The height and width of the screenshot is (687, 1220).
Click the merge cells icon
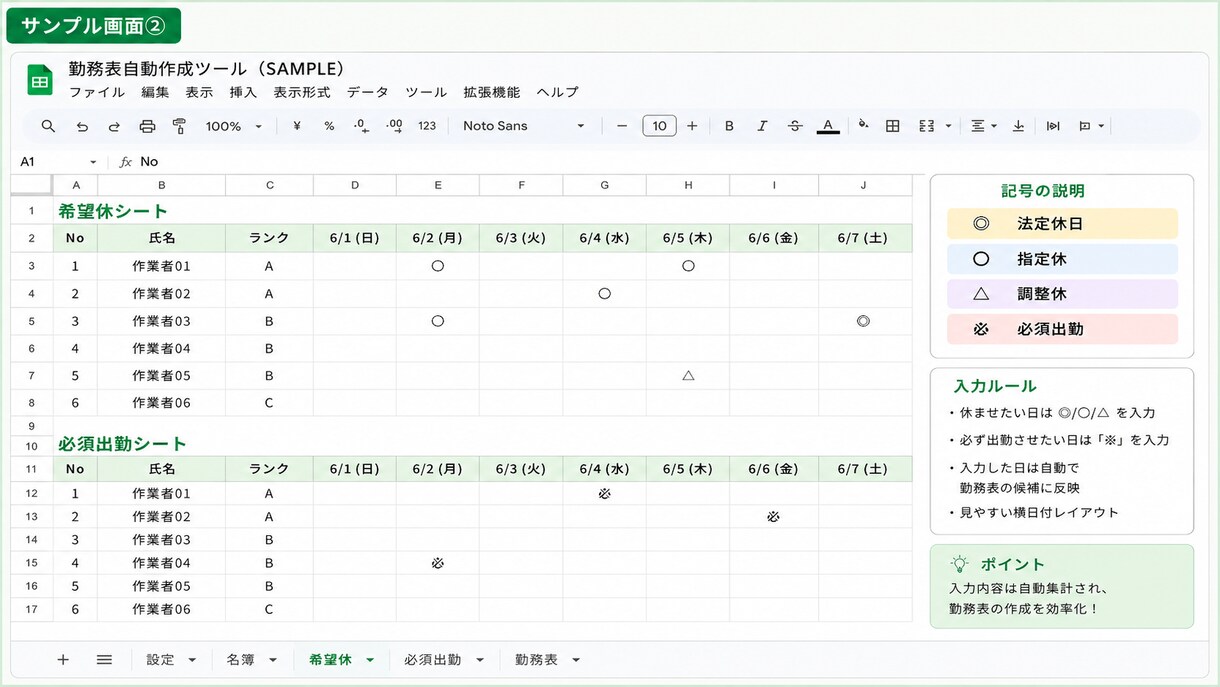925,126
